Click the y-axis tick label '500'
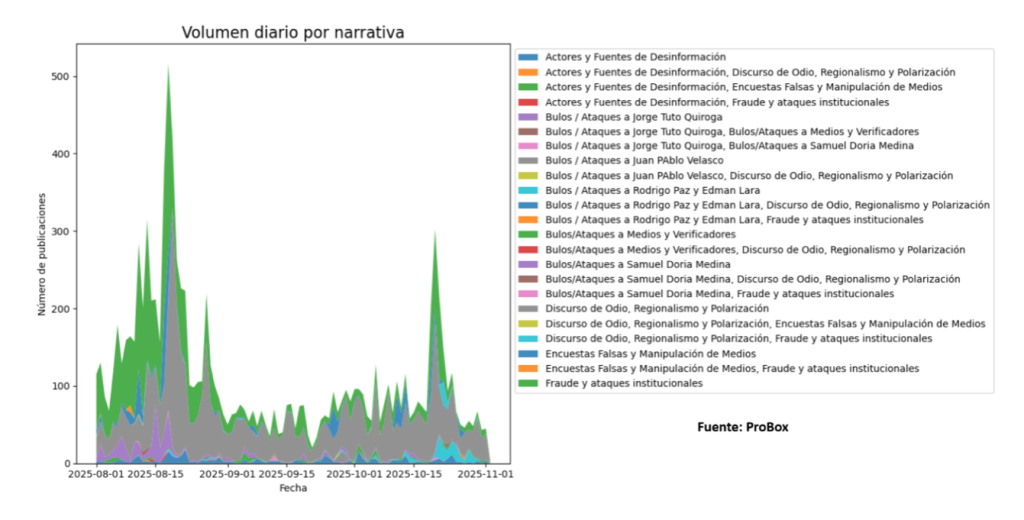 click(57, 77)
